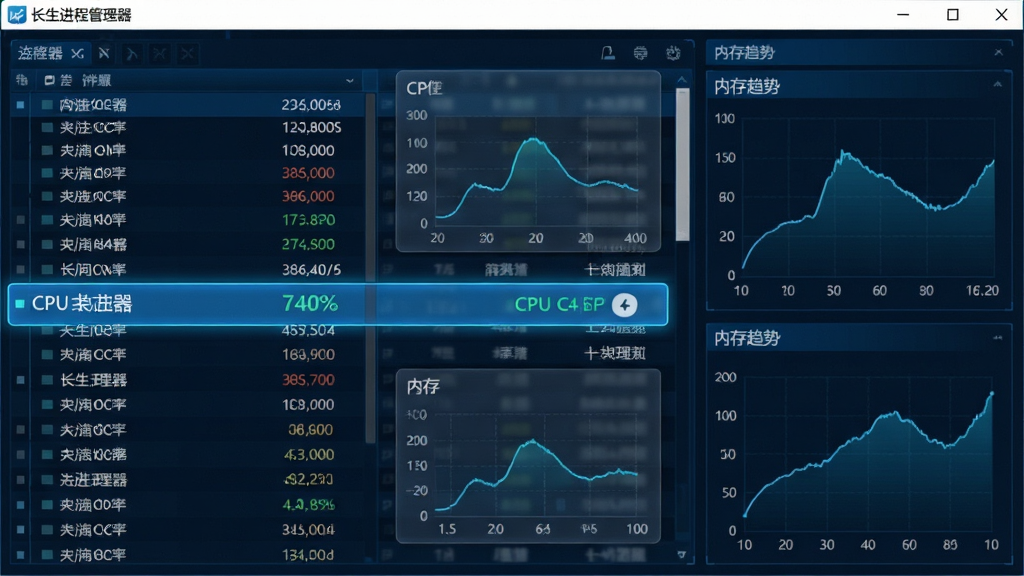Click the scroll-up arrow of the middle pane

coord(682,80)
